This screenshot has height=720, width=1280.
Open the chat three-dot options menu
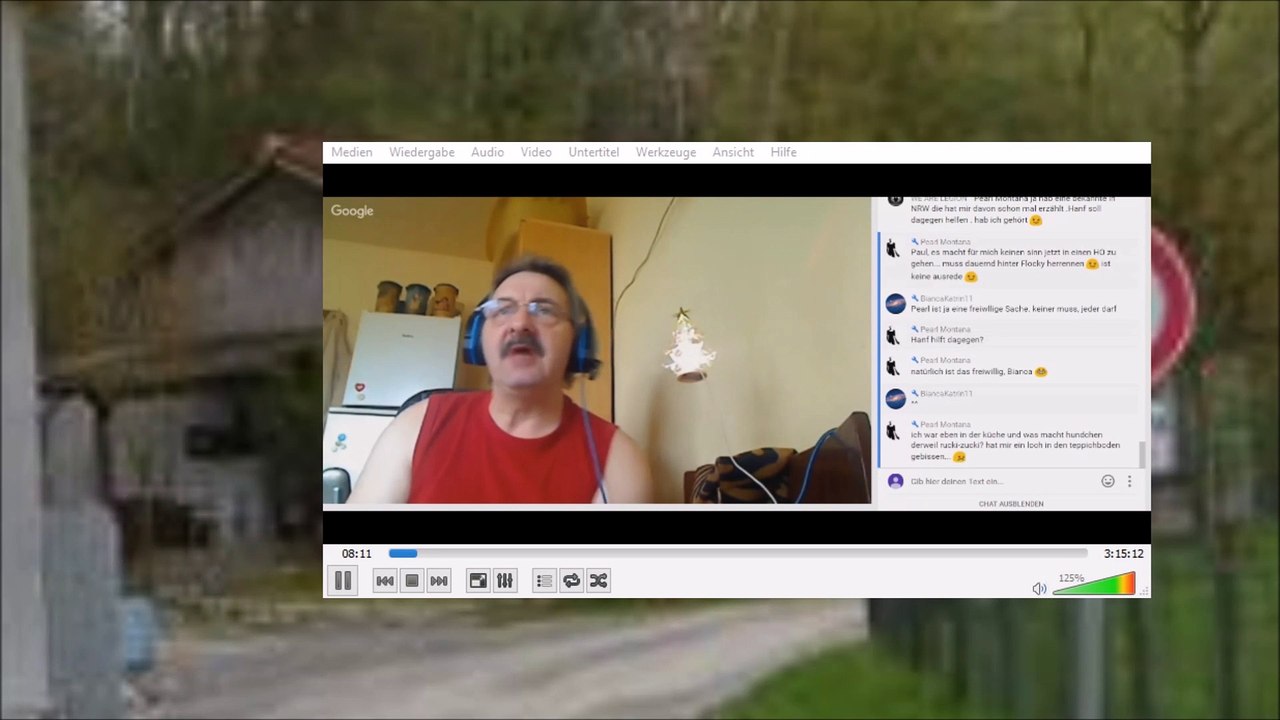1129,481
